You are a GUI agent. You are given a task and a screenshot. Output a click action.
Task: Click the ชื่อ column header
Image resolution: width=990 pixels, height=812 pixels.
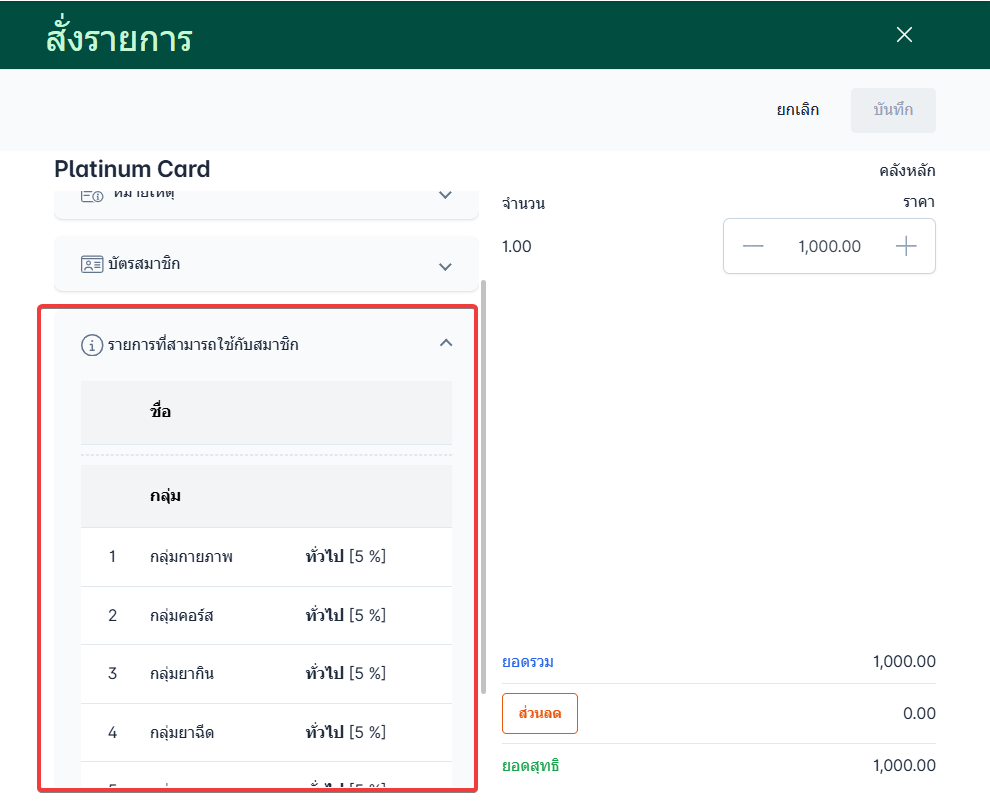161,412
